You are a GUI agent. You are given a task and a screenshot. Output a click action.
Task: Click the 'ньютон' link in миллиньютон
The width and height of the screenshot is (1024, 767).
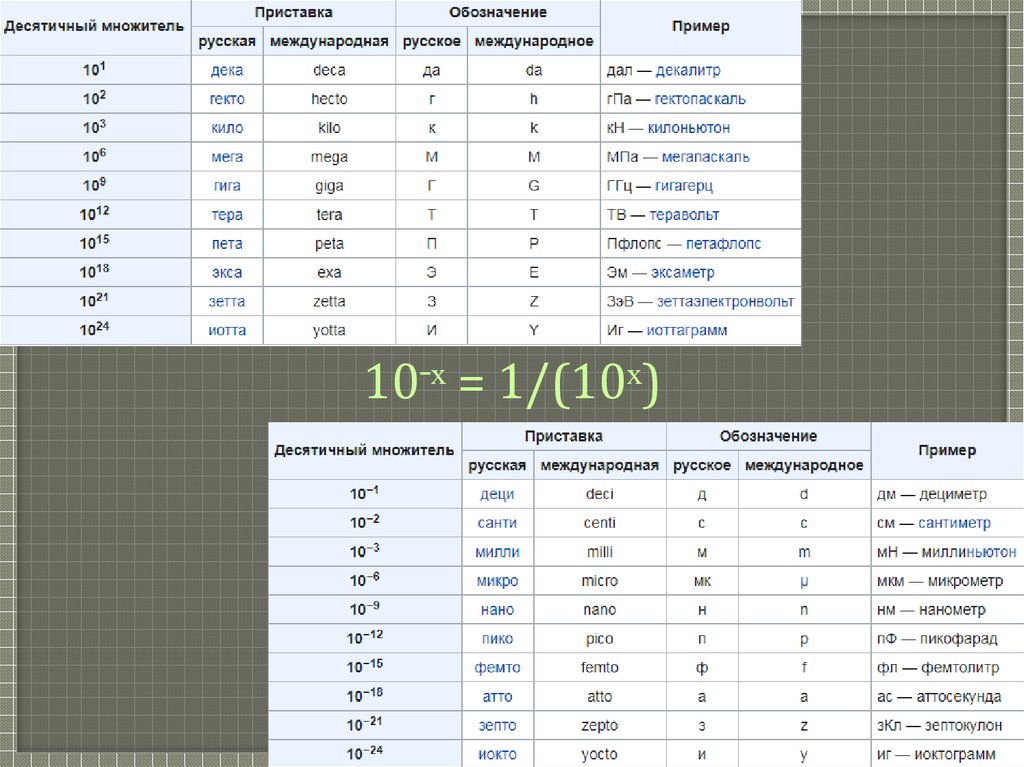(990, 552)
